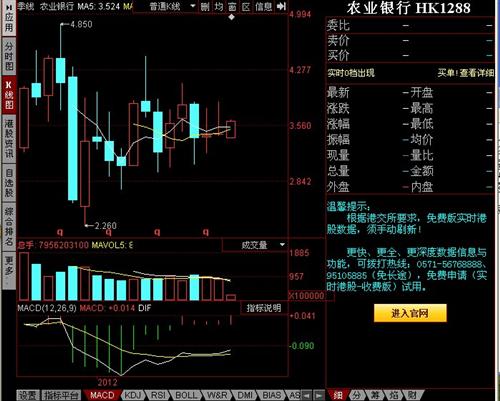Open the 成交量 volume indicator dropdown
Screen dimensions: 500x401
(x=255, y=245)
